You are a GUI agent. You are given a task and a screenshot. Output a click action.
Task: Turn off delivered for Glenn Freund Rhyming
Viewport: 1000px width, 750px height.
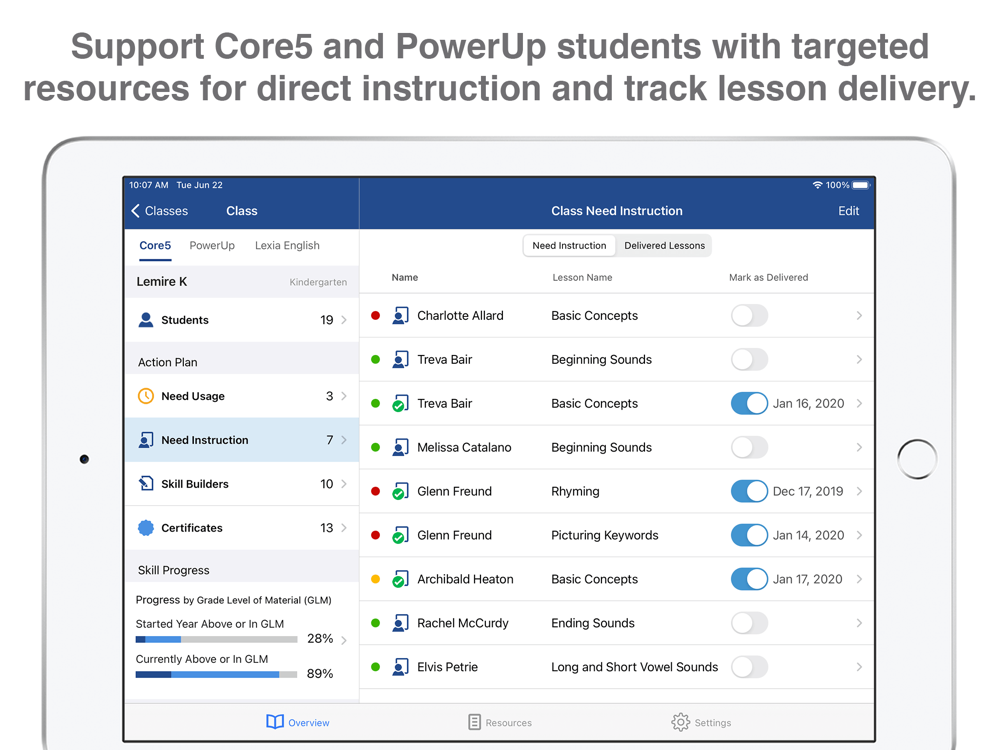pyautogui.click(x=749, y=491)
